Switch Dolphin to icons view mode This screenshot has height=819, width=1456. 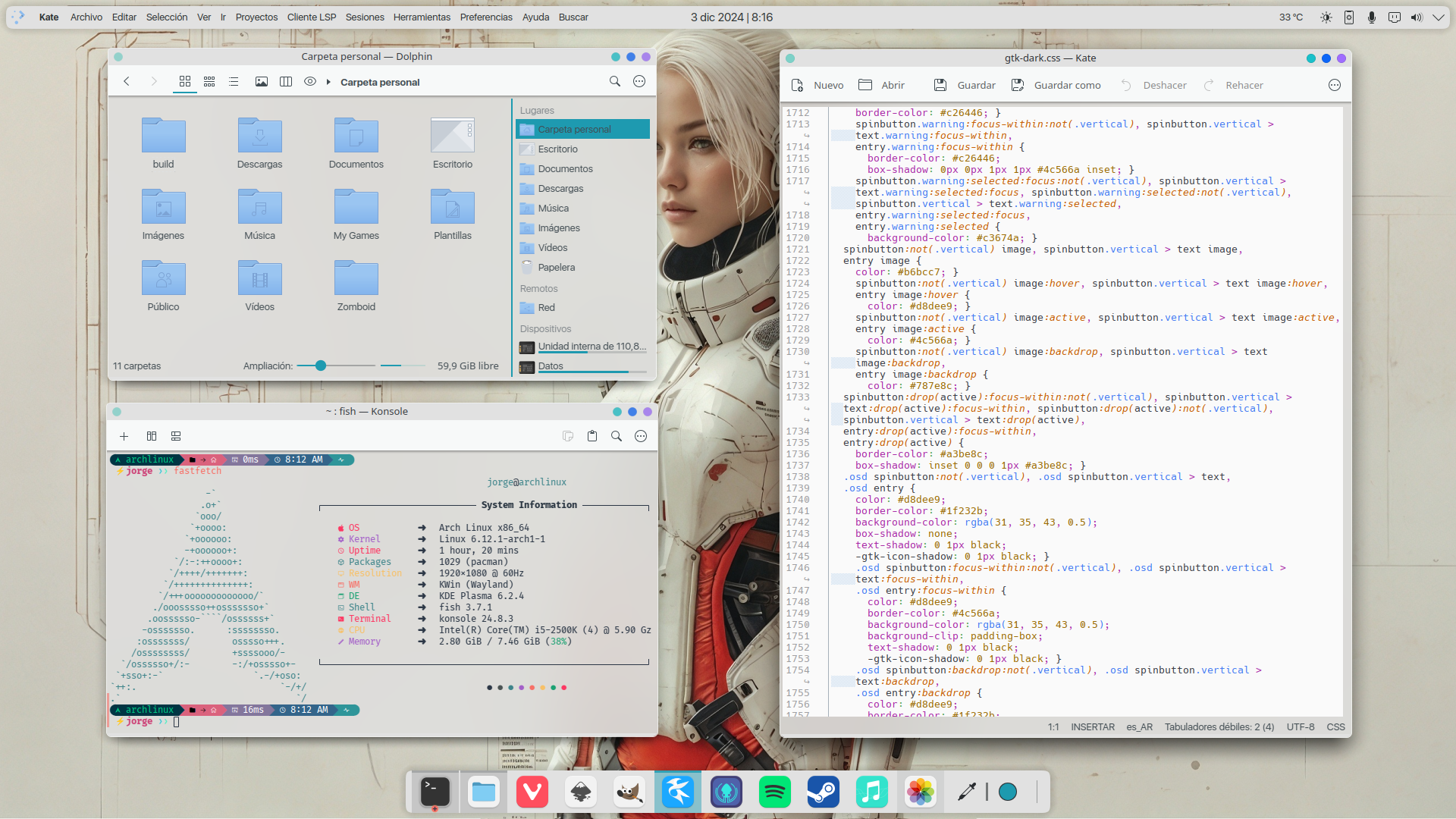185,82
